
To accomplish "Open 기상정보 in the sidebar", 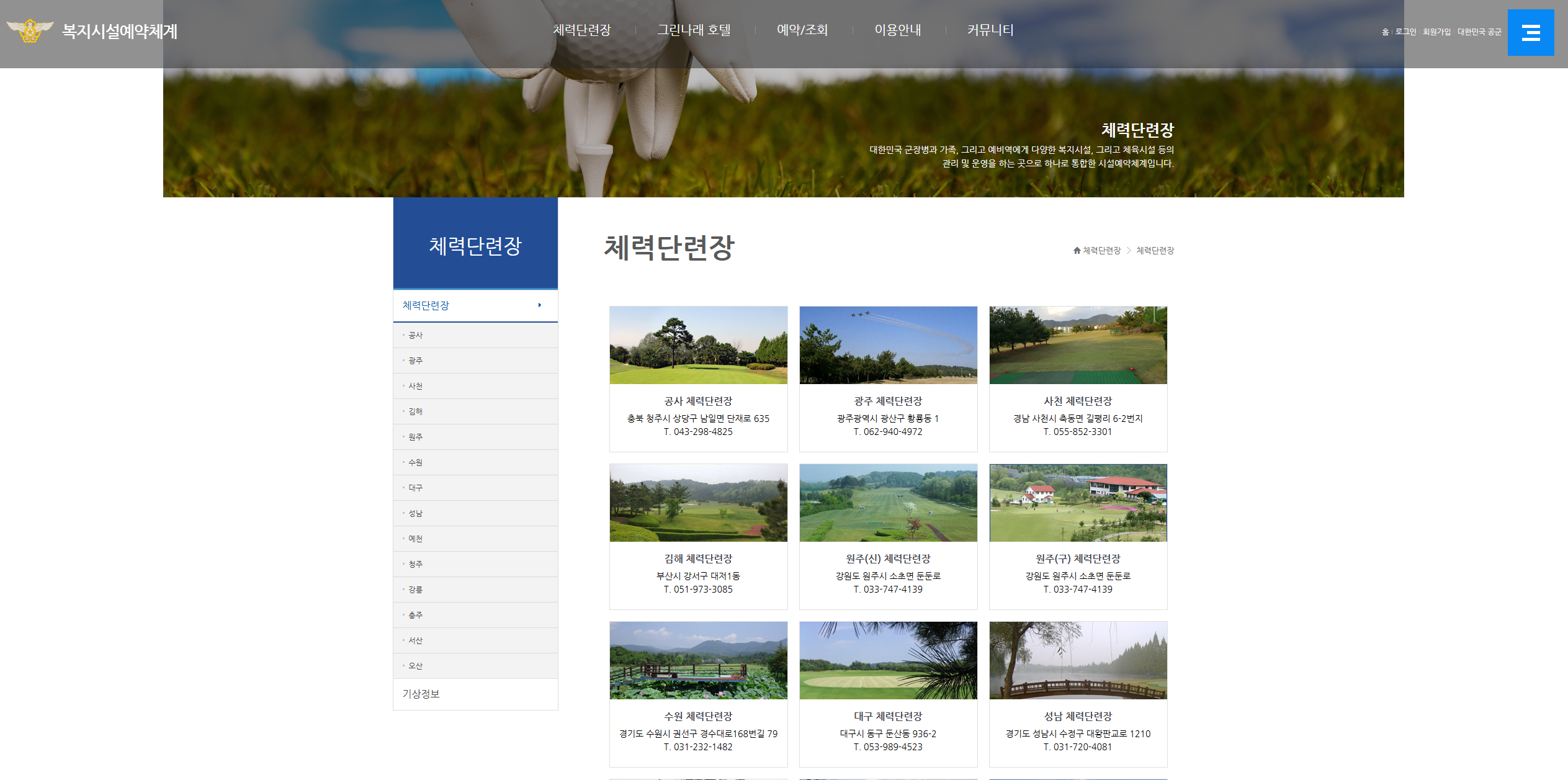I will coord(421,694).
